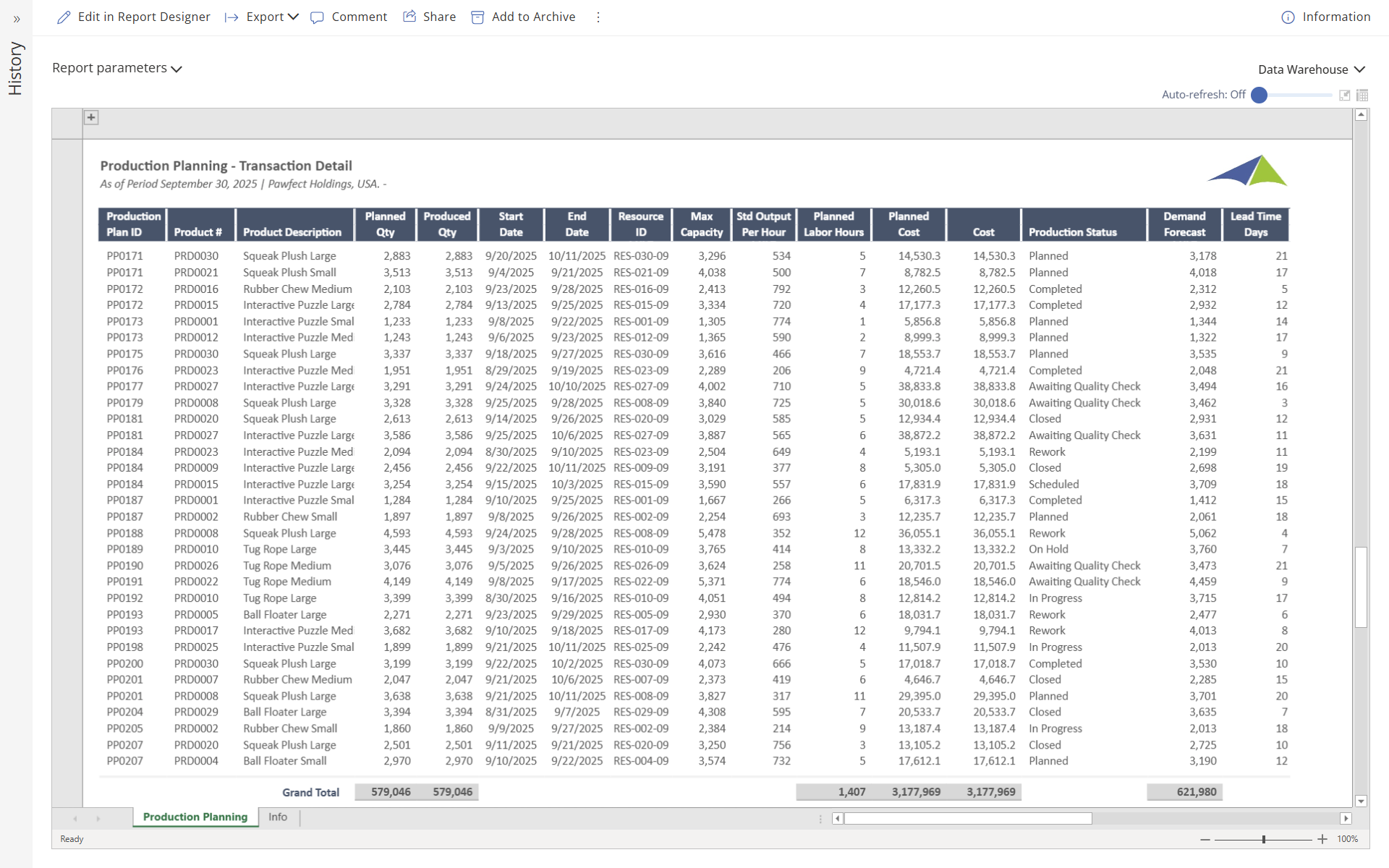Switch to the Info sheet tab
This screenshot has height=868, width=1389.
coord(278,817)
